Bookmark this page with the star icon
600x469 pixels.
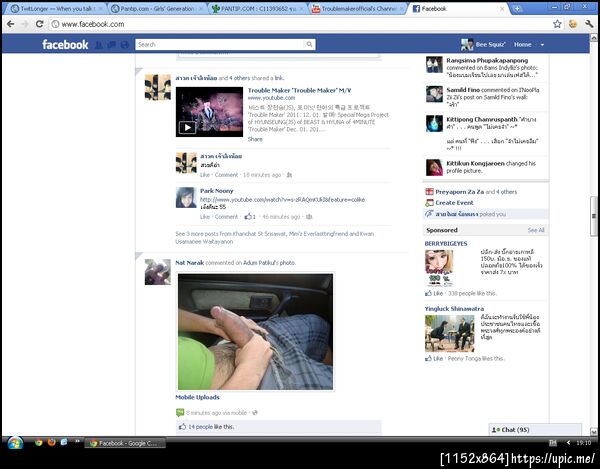pos(557,24)
